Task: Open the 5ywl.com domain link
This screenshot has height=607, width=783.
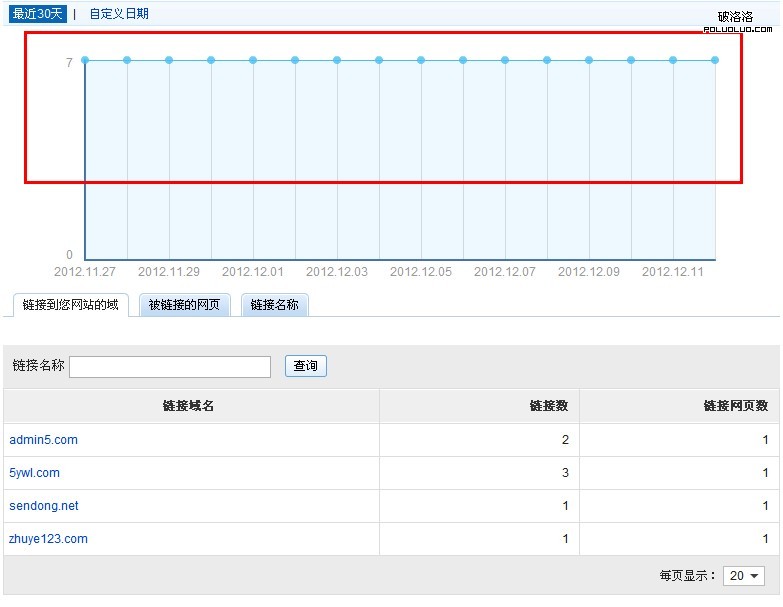Action: coord(35,473)
